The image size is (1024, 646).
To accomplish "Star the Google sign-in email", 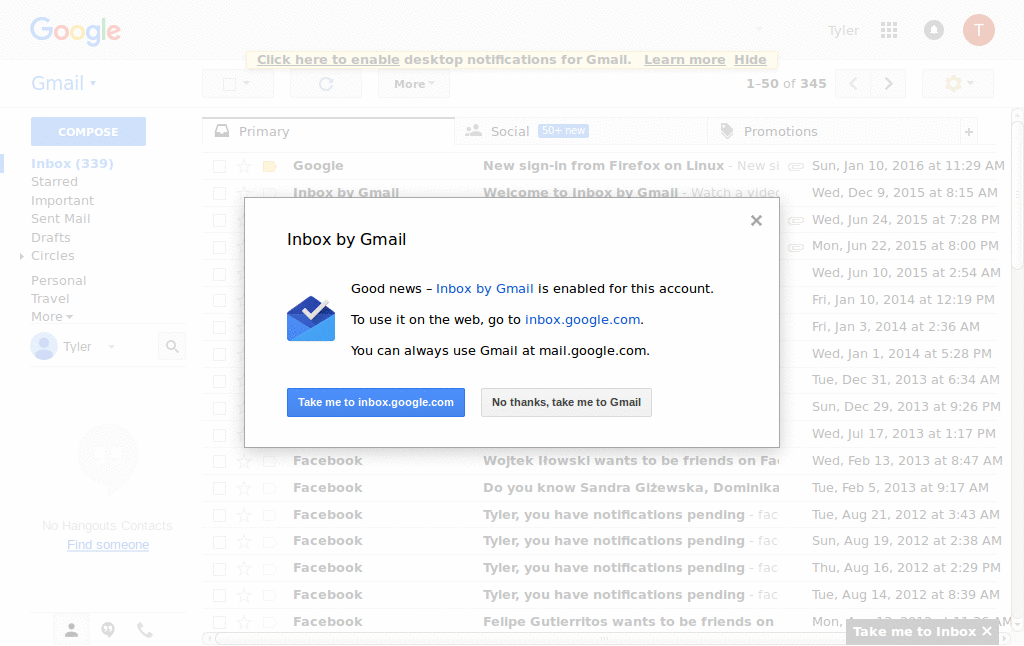I will tap(244, 167).
